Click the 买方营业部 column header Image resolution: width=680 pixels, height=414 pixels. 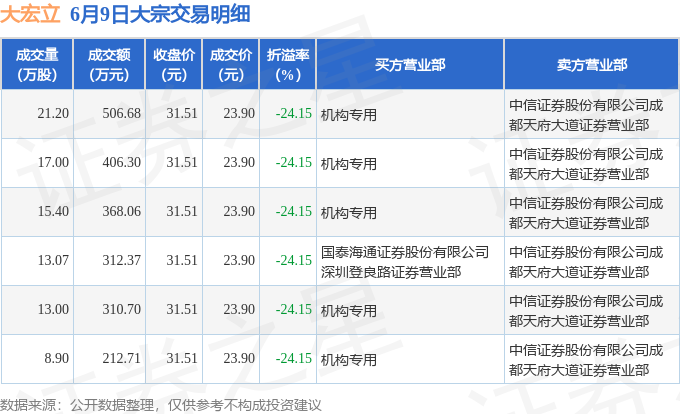coord(410,65)
